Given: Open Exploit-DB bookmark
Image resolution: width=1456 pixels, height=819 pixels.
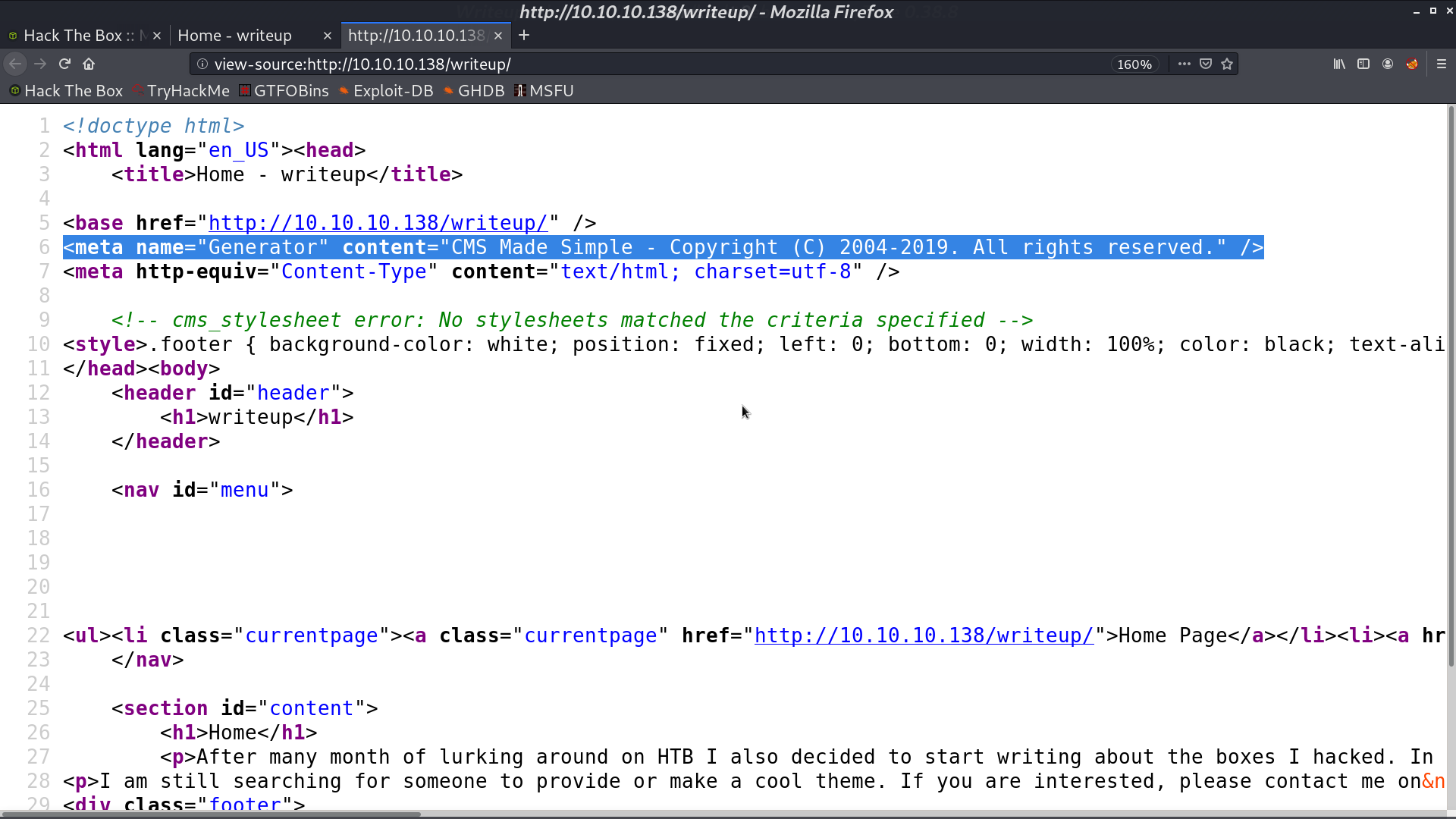Looking at the screenshot, I should point(386,91).
